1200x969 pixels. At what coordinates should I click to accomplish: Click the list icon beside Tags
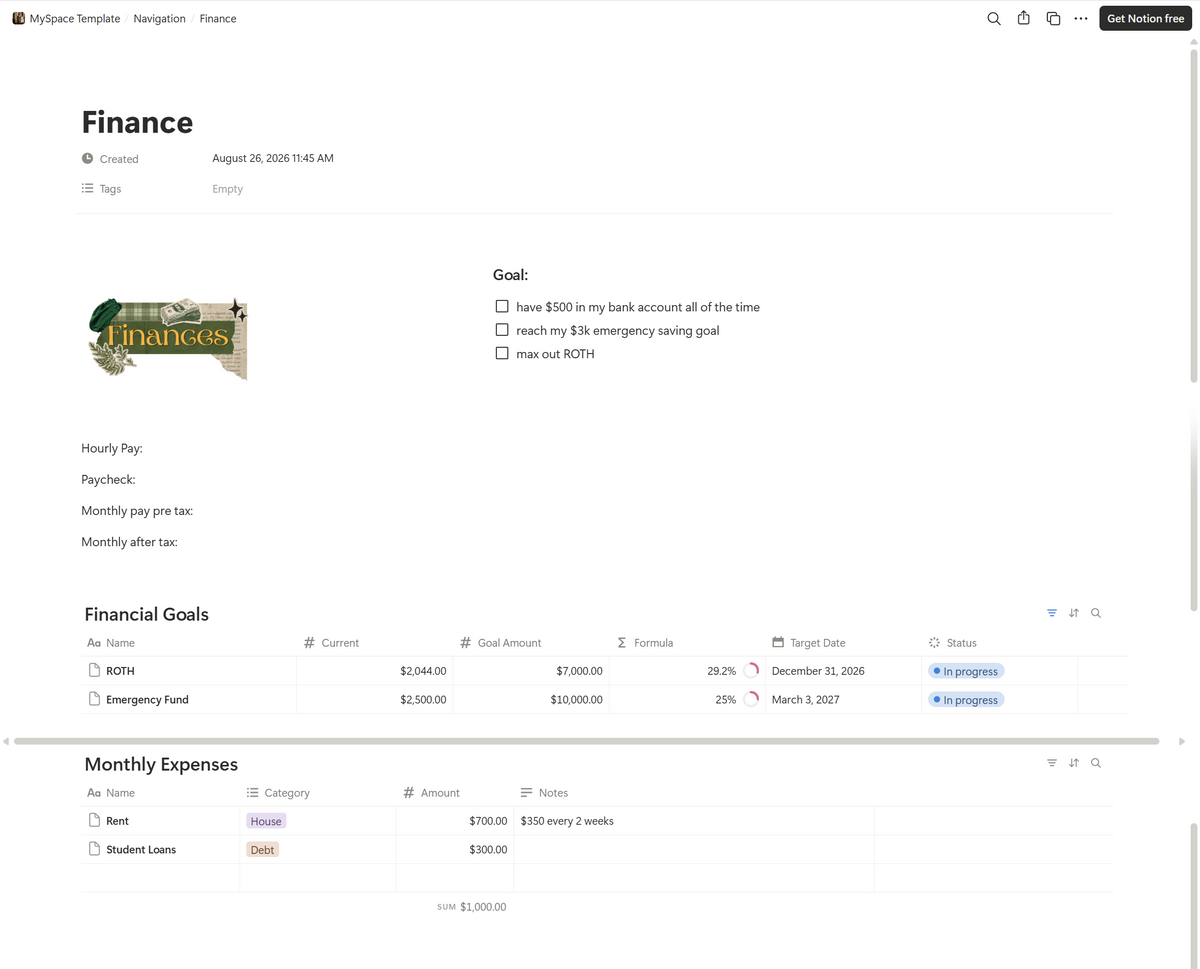click(87, 188)
